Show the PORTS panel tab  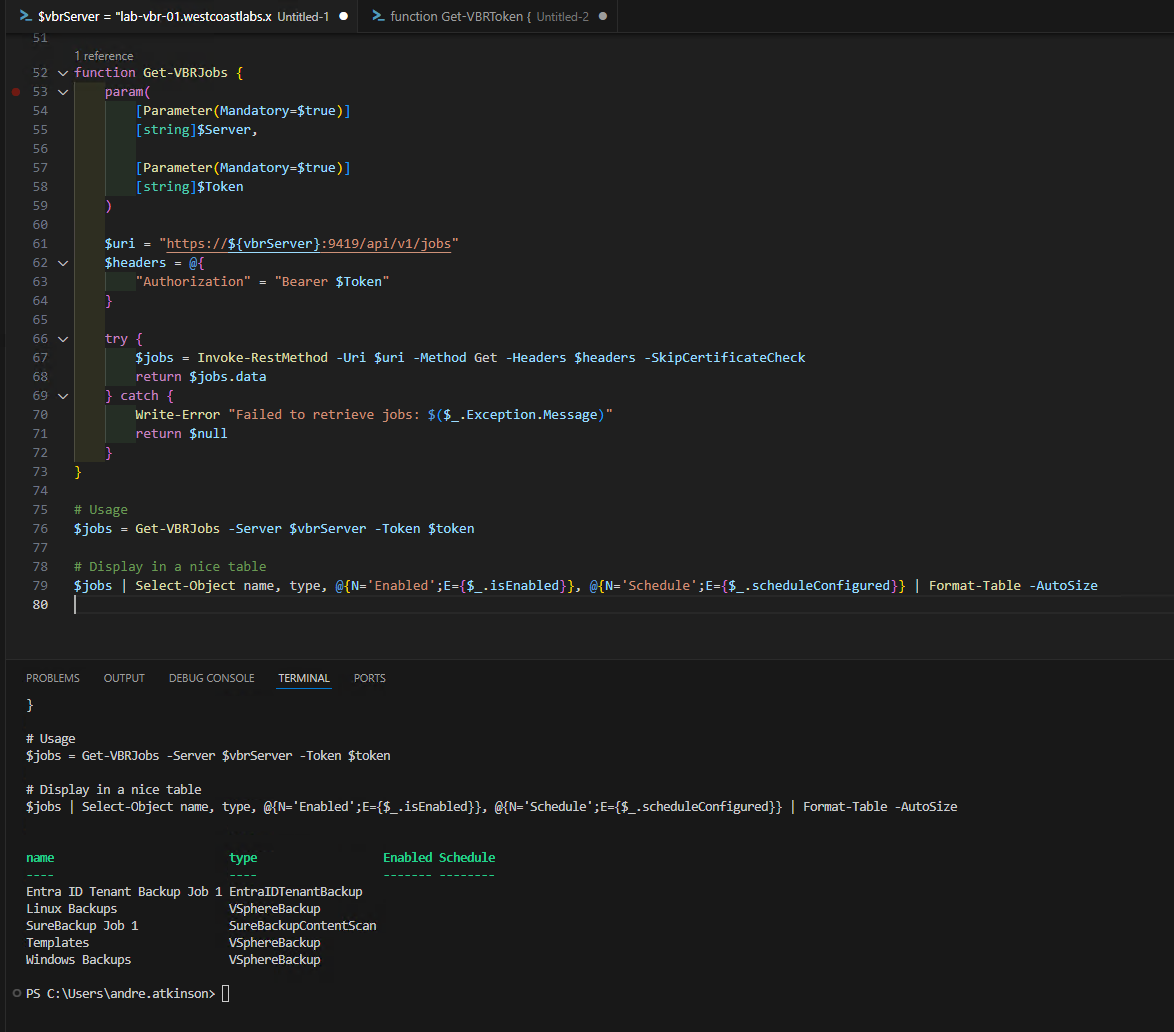click(x=369, y=678)
